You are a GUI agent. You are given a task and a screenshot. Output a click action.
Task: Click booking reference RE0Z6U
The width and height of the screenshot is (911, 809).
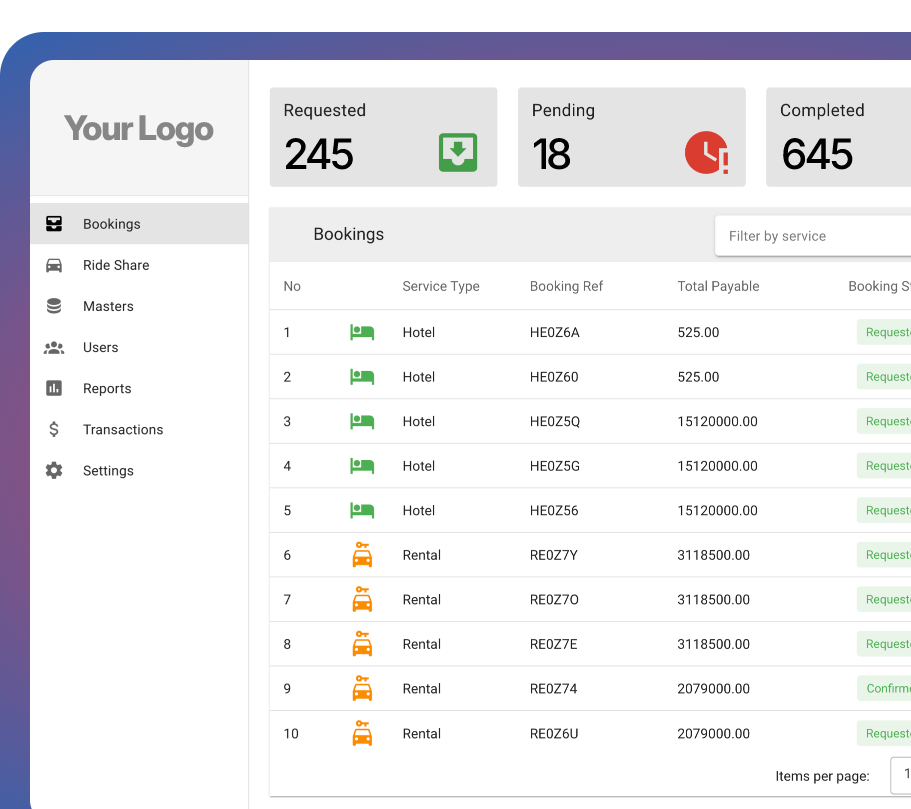click(x=554, y=733)
